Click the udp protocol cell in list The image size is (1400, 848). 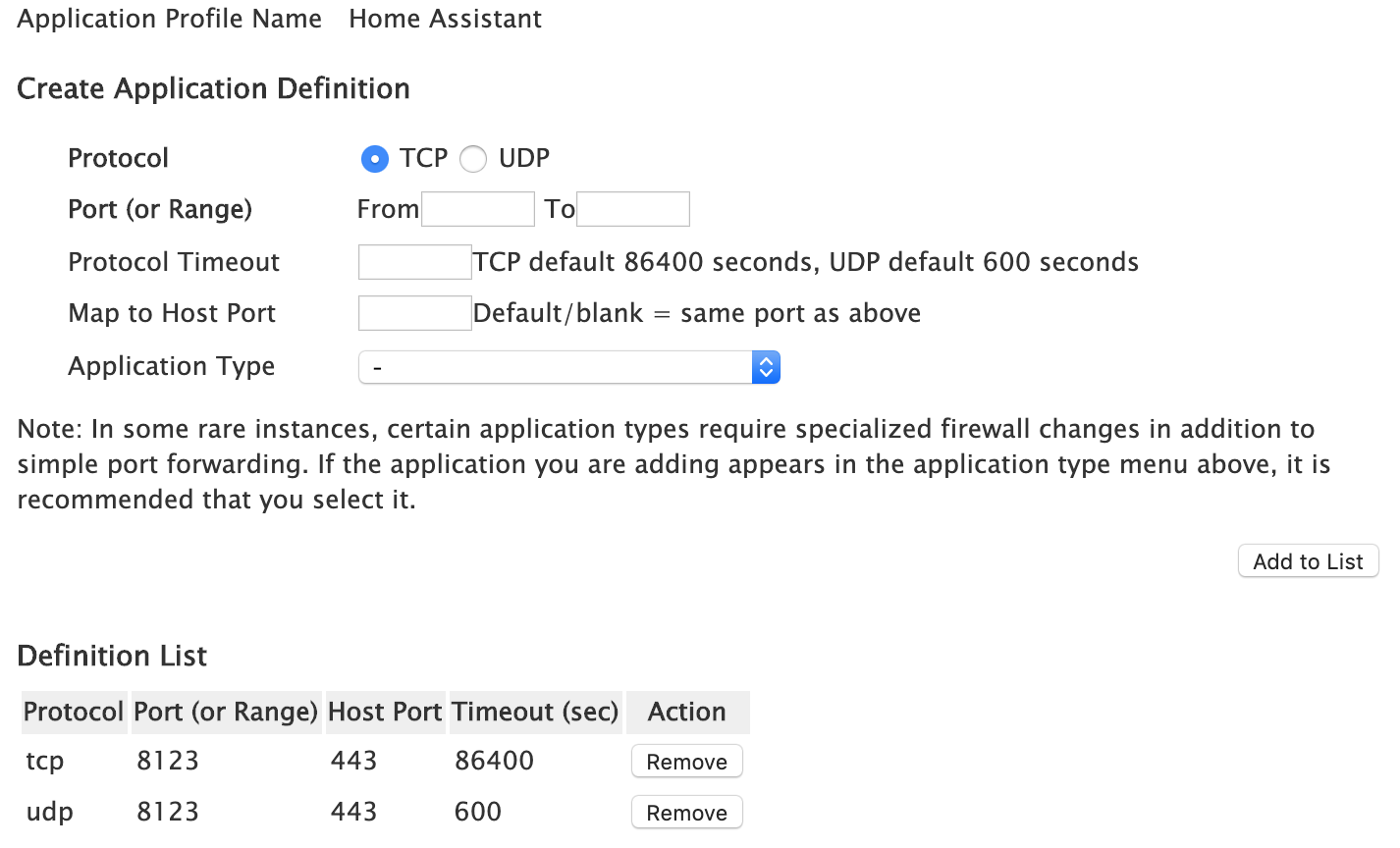coord(49,812)
